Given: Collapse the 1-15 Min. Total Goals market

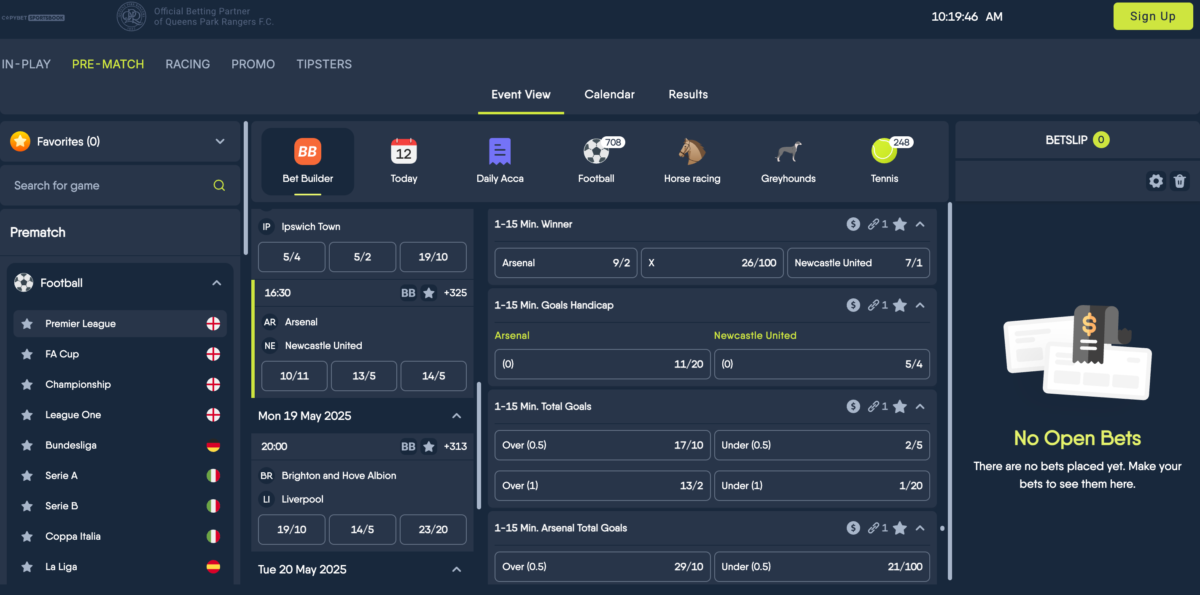Looking at the screenshot, I should [x=920, y=406].
